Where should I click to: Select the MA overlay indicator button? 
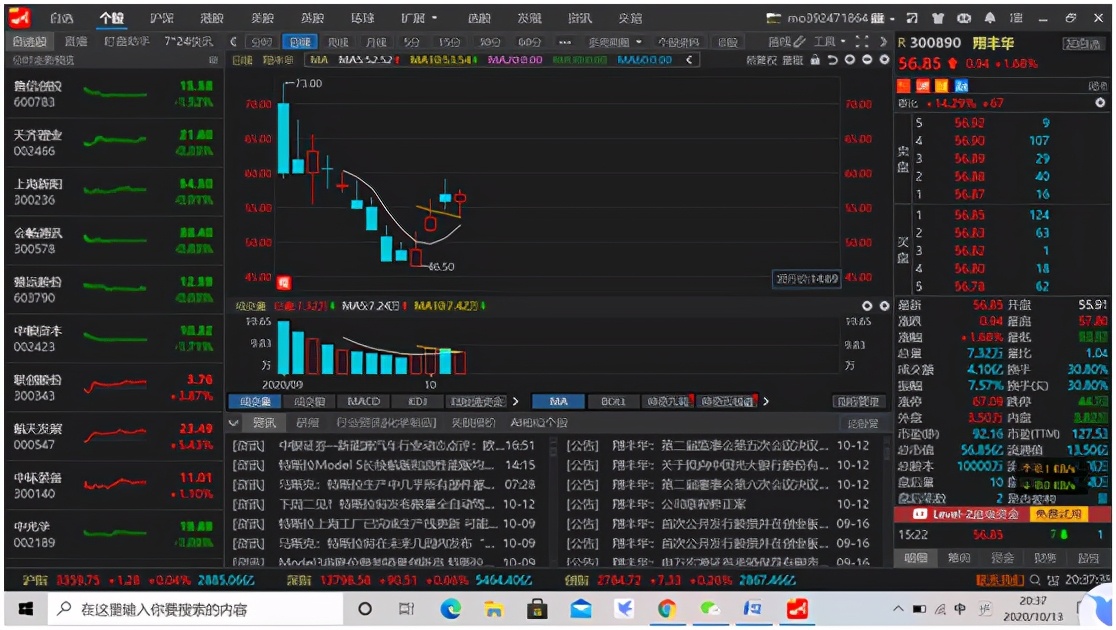pyautogui.click(x=558, y=401)
